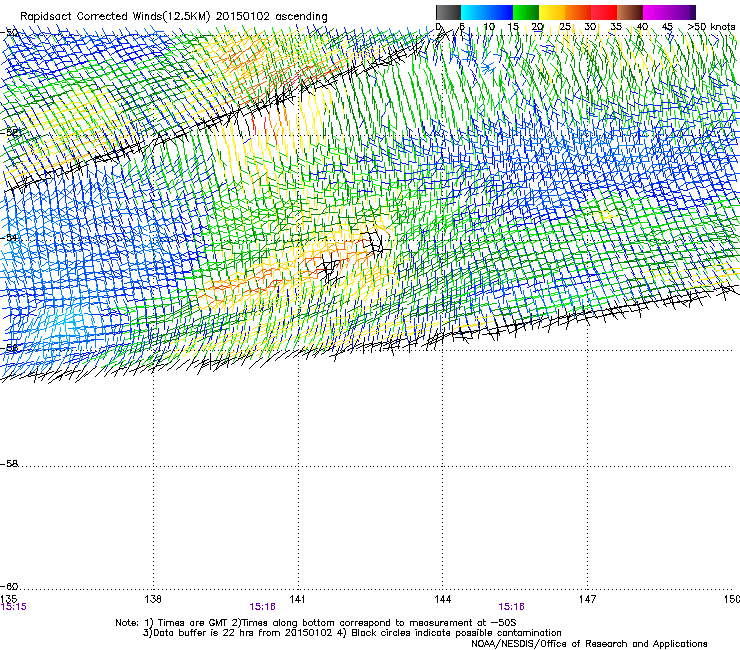Click the '>50 knots' legend label
This screenshot has width=740, height=650.
[711, 27]
